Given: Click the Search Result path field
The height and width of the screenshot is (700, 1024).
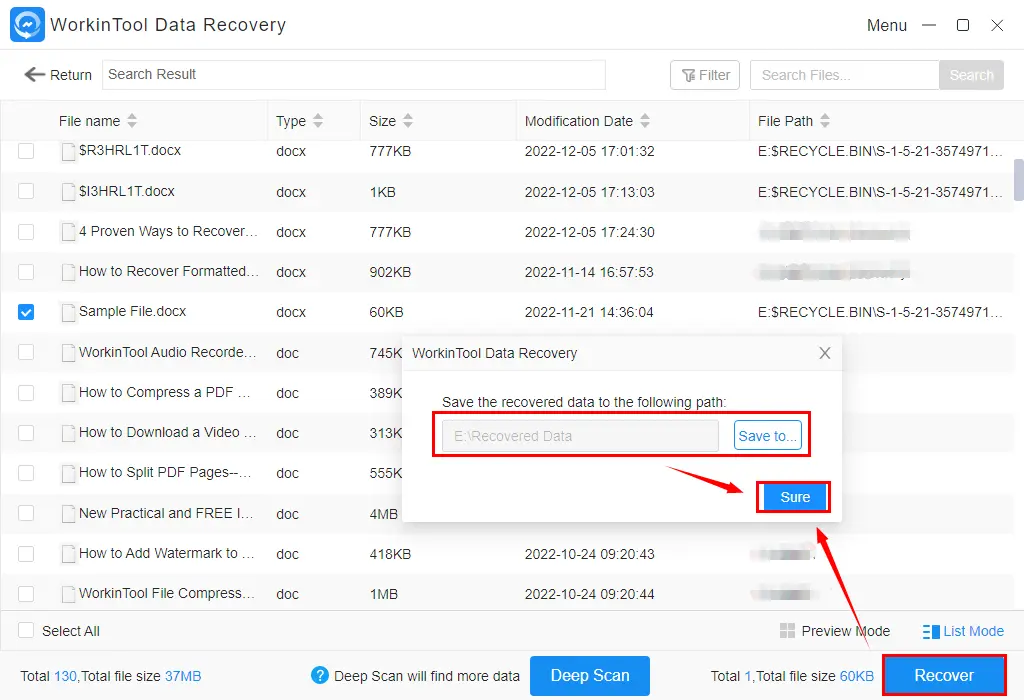Looking at the screenshot, I should click(354, 75).
